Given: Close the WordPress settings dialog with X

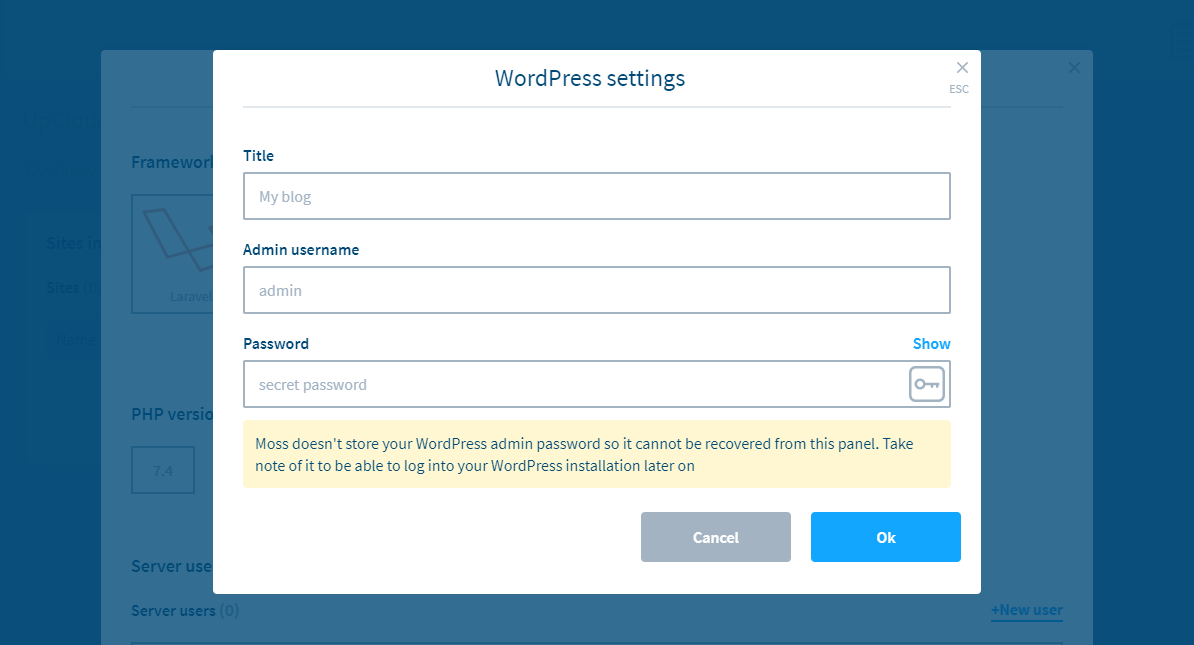Looking at the screenshot, I should [962, 68].
